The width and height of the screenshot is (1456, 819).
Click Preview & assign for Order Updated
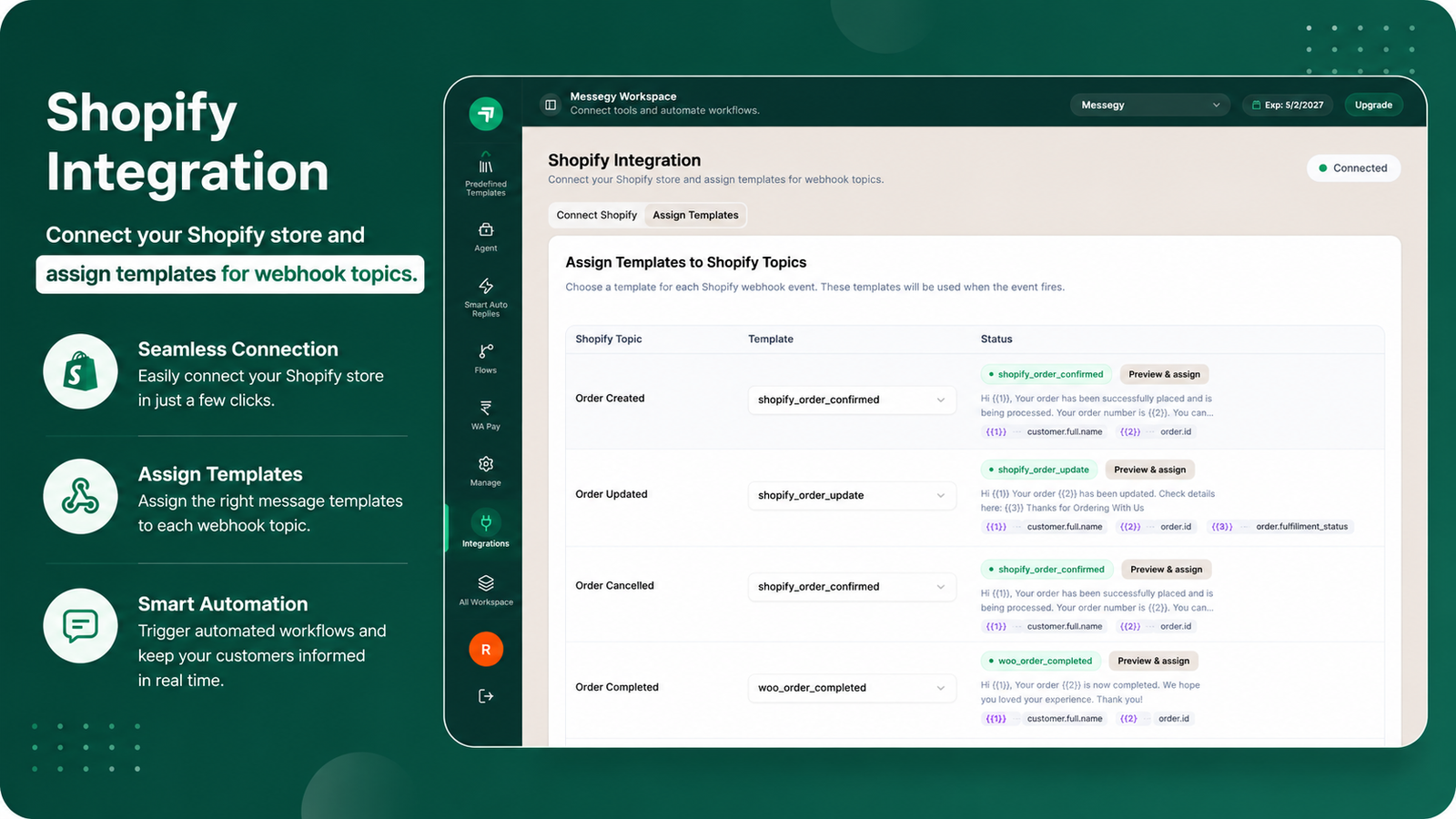click(x=1149, y=470)
